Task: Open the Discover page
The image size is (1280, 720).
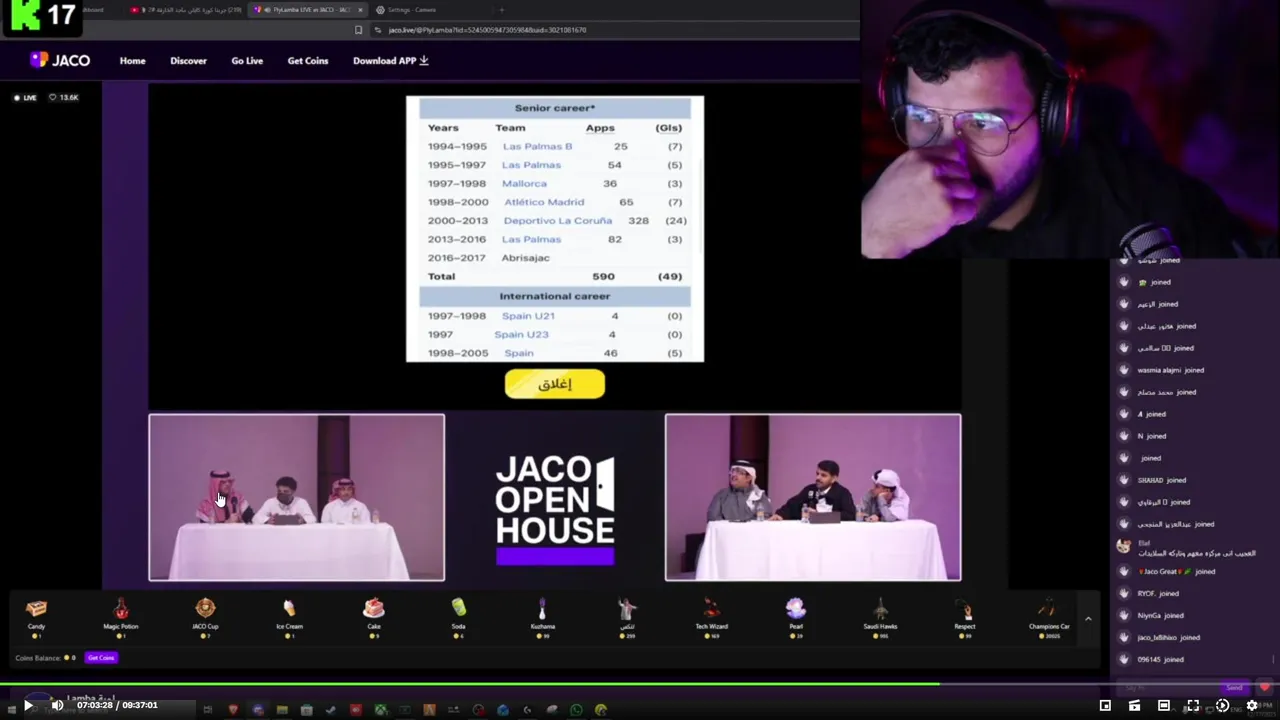Action: [188, 61]
